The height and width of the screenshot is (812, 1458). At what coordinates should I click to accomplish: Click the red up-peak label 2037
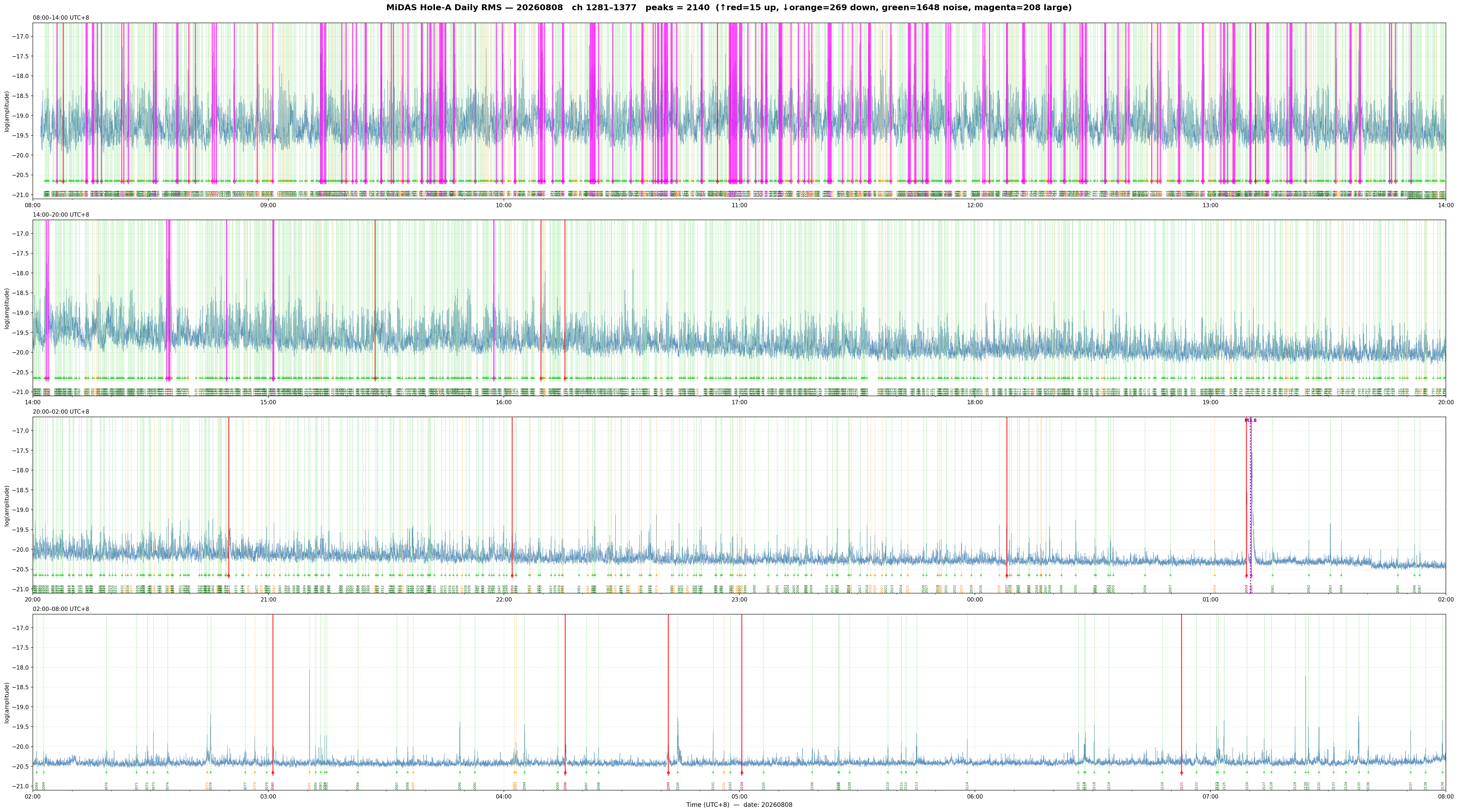(1007, 589)
